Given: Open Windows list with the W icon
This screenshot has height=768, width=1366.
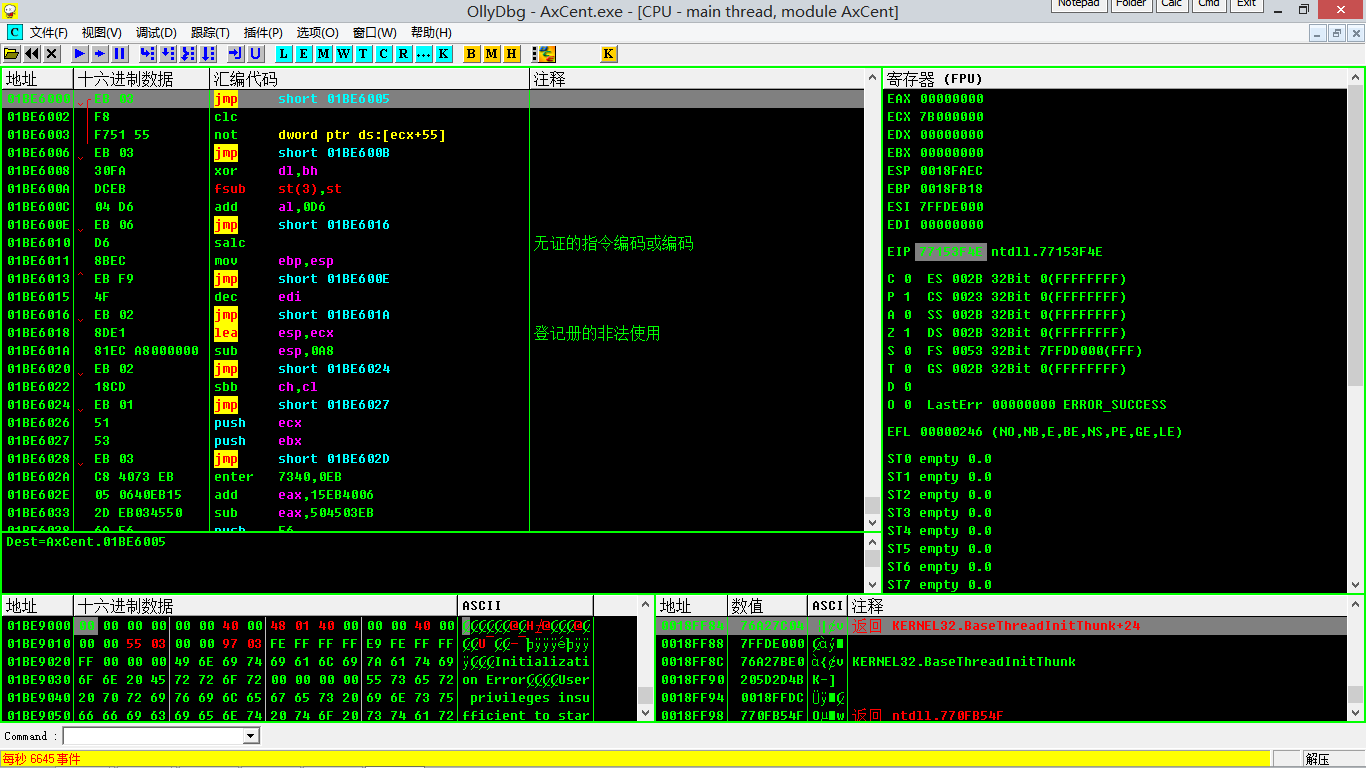Looking at the screenshot, I should [344, 53].
